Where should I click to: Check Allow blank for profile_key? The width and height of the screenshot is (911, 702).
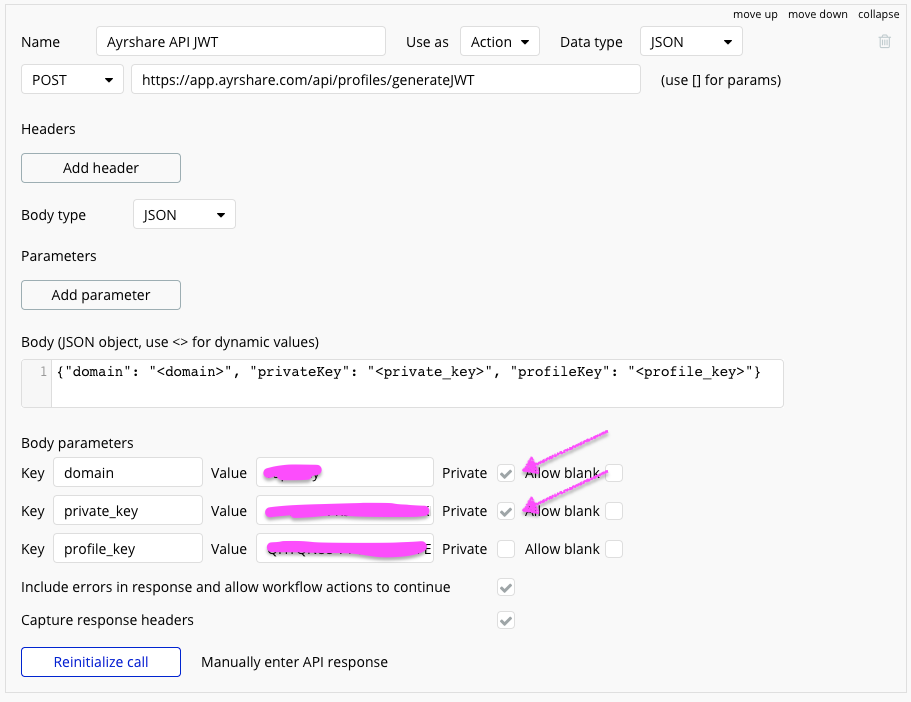pyautogui.click(x=614, y=549)
